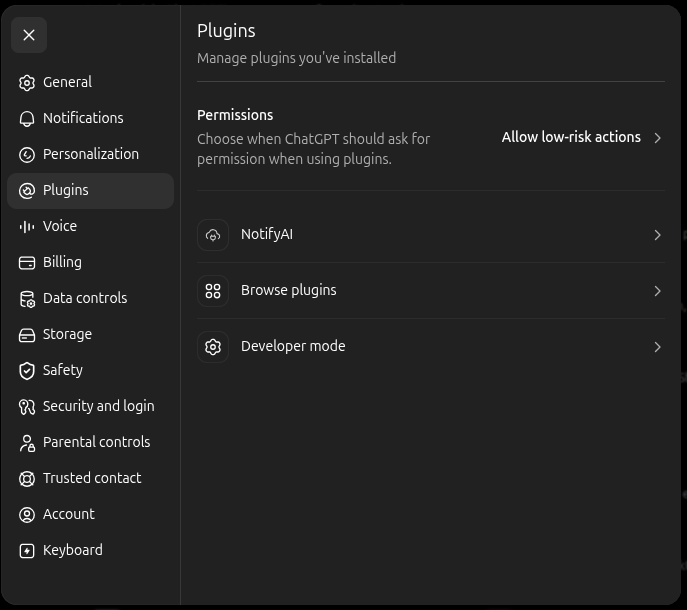Click 'Manage plugins you've installed' text
Screen dimensions: 687x610
(297, 58)
